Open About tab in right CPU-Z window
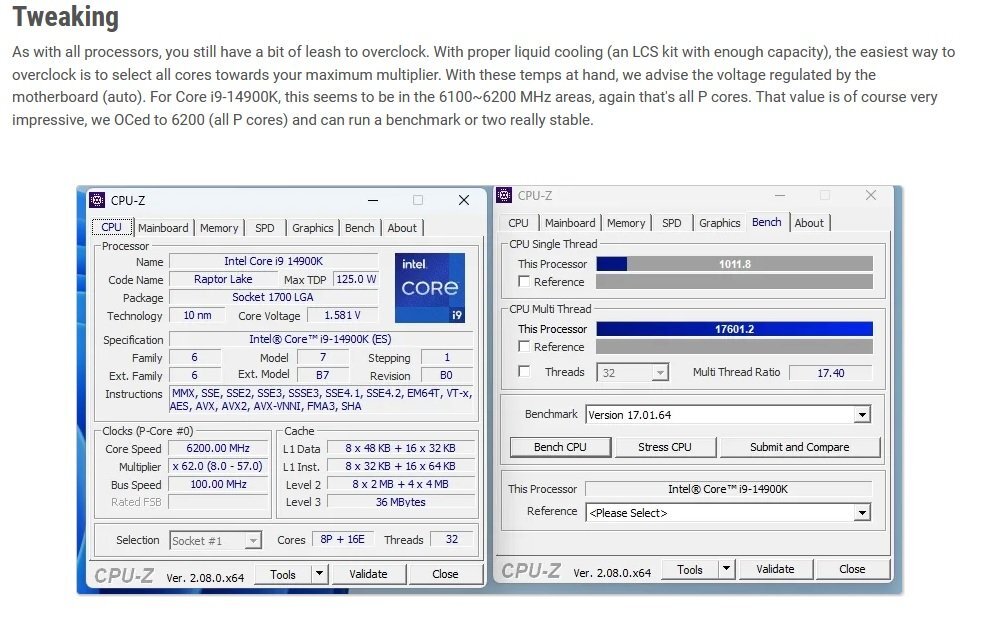Image resolution: width=984 pixels, height=620 pixels. coord(809,223)
